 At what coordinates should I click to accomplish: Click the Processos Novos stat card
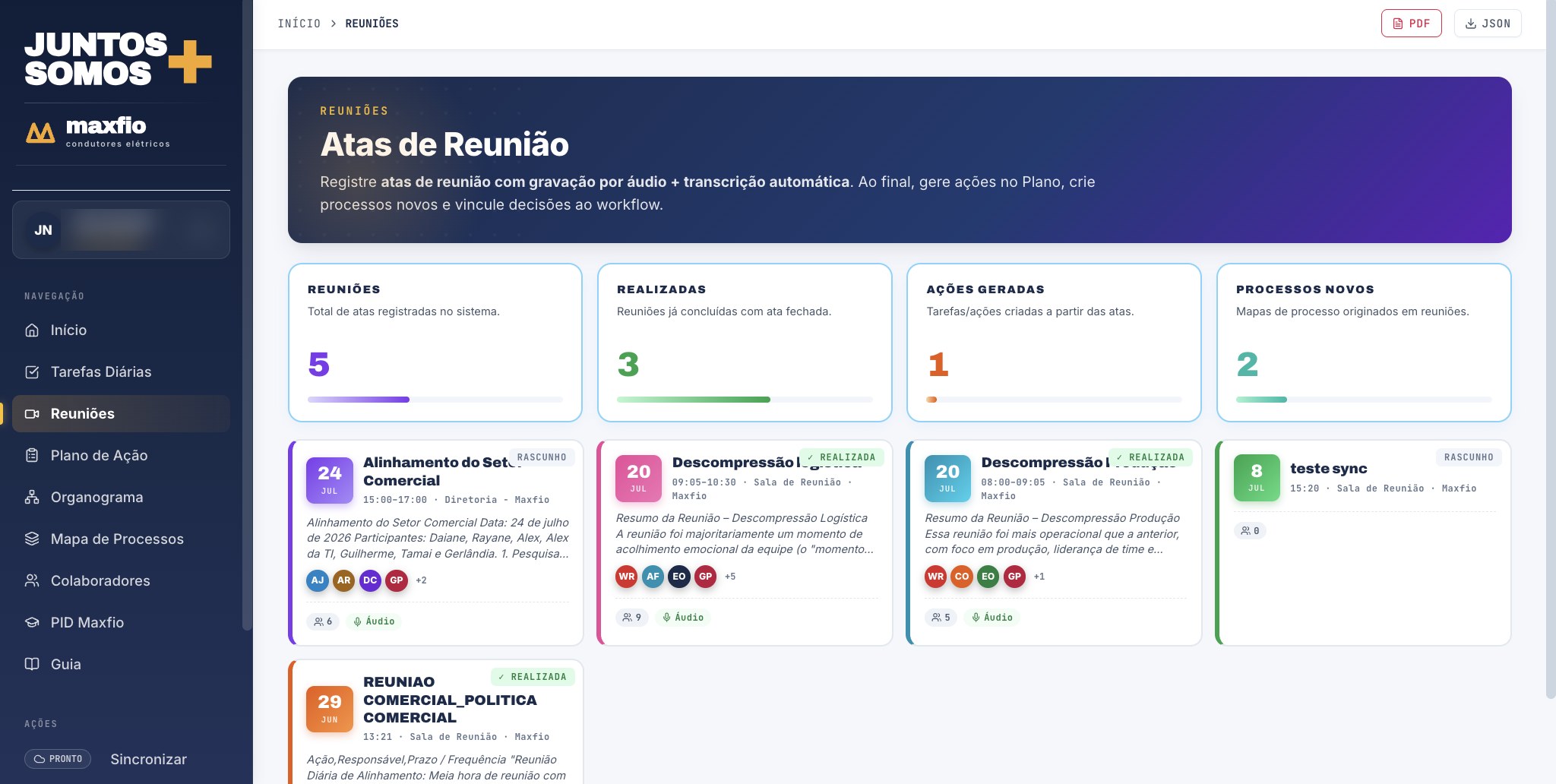tap(1364, 343)
